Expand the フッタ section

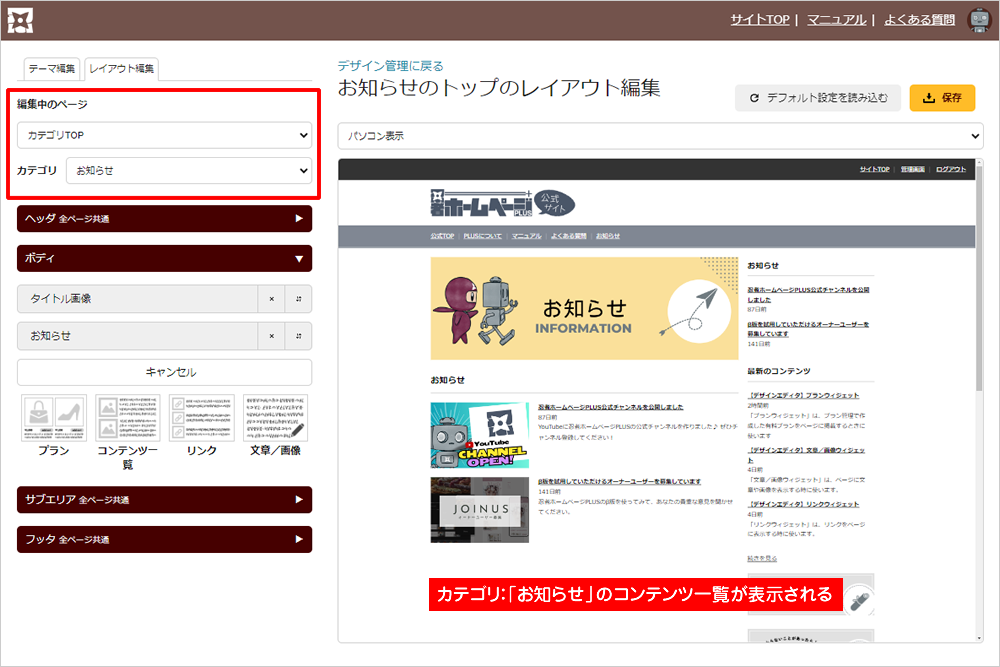point(164,540)
